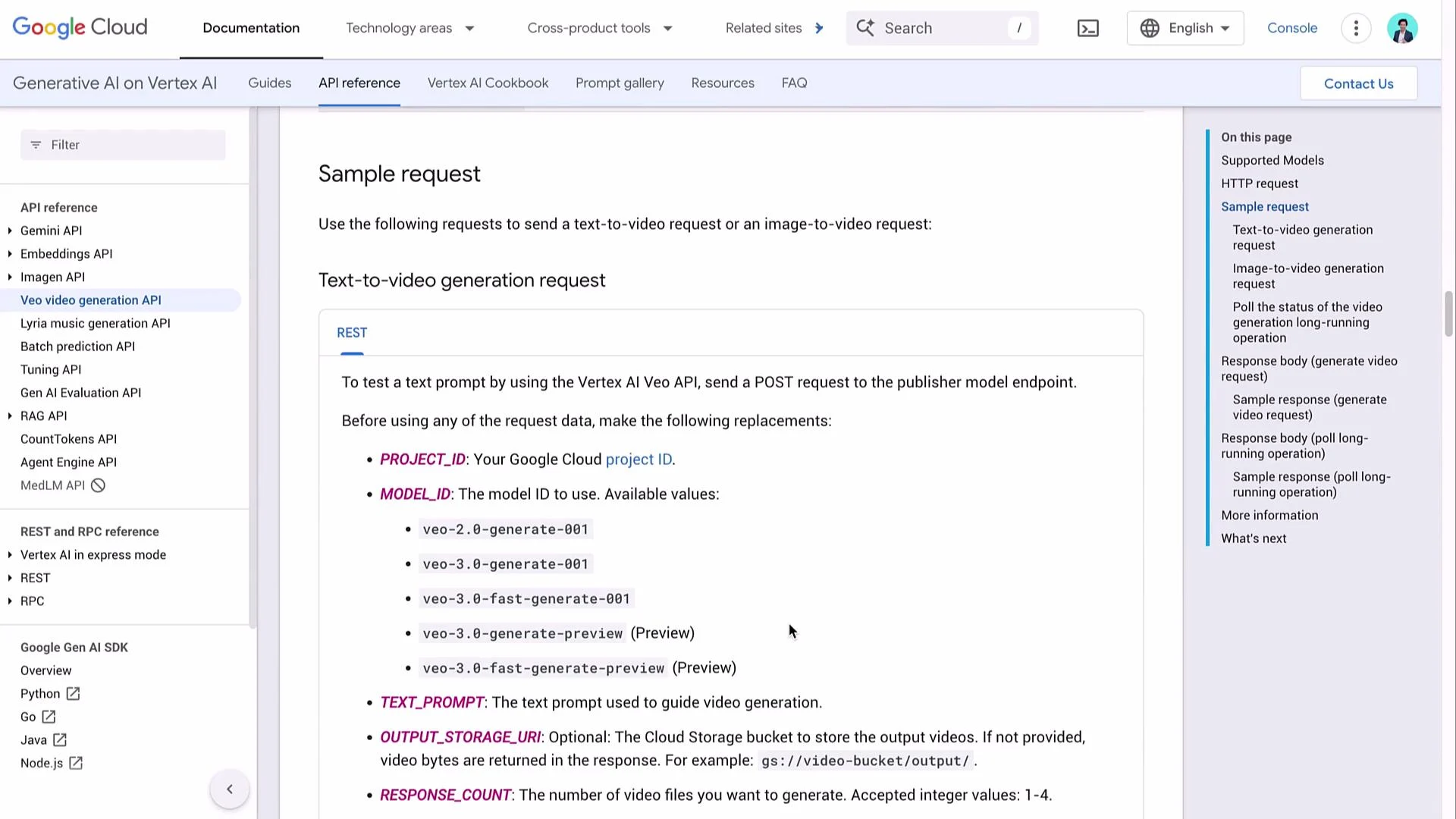Screen dimensions: 1456x819
Task: Open the Vertex AI Cookbook tab
Action: [488, 83]
